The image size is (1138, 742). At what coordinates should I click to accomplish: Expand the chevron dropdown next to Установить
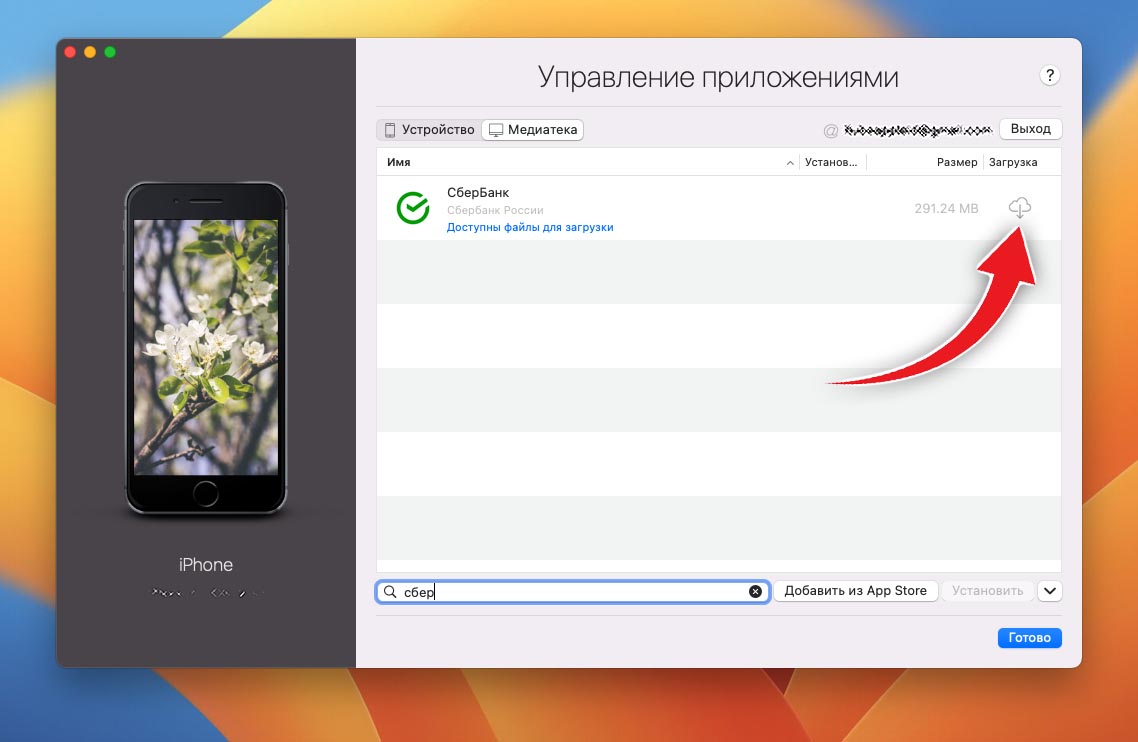1049,591
